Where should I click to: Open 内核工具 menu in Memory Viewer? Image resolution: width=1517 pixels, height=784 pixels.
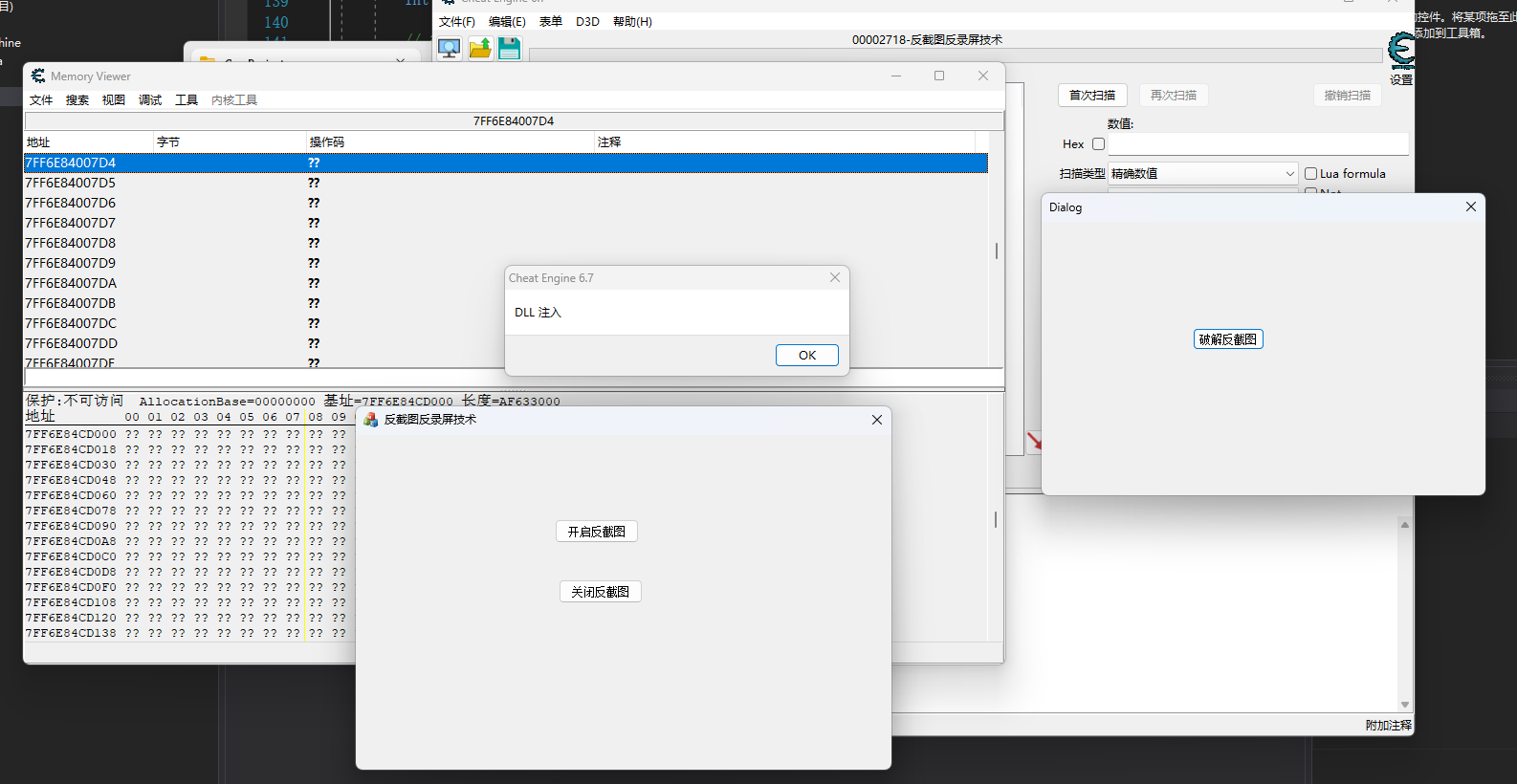(x=234, y=99)
